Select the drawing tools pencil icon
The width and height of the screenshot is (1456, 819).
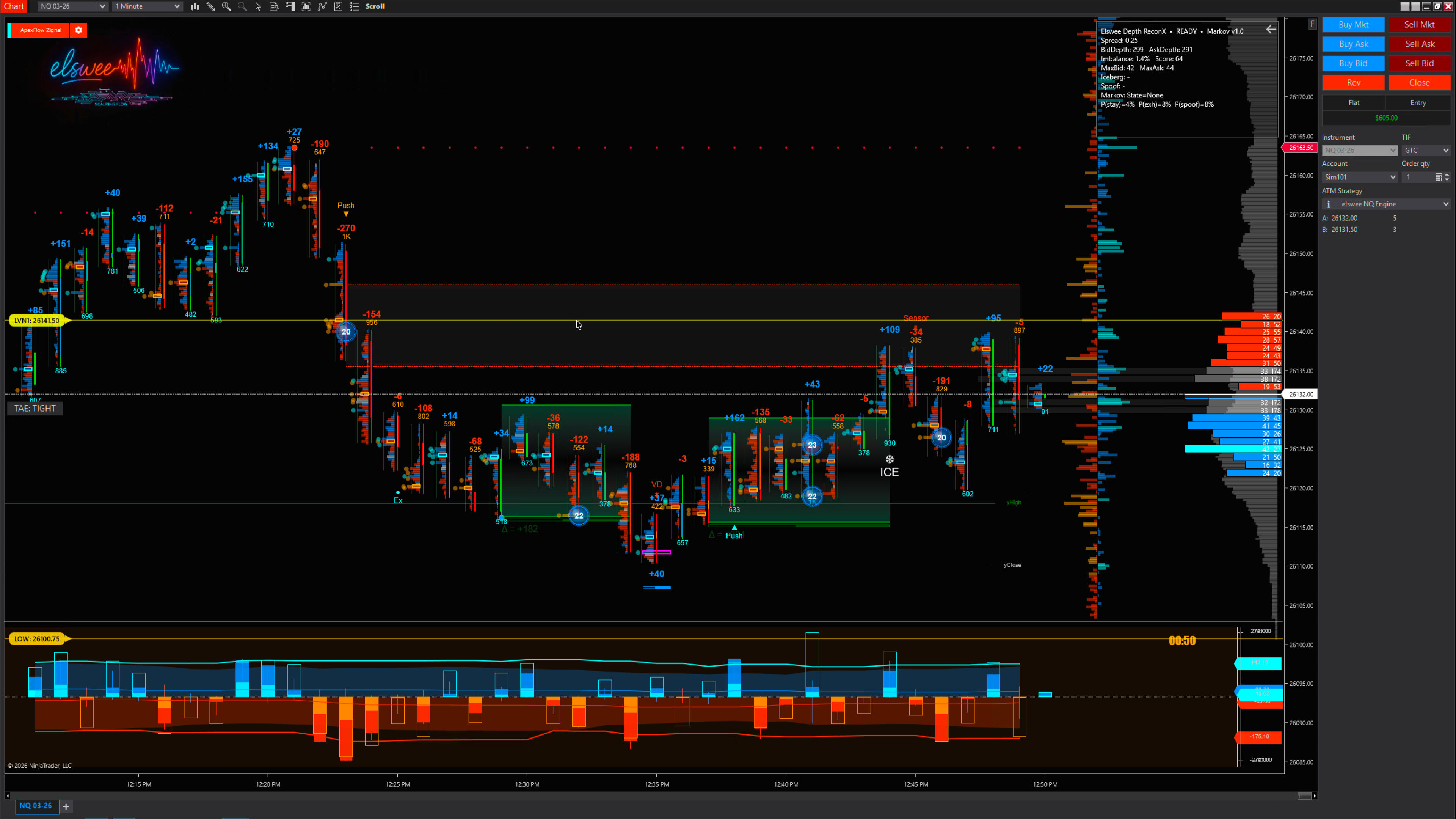[x=210, y=6]
